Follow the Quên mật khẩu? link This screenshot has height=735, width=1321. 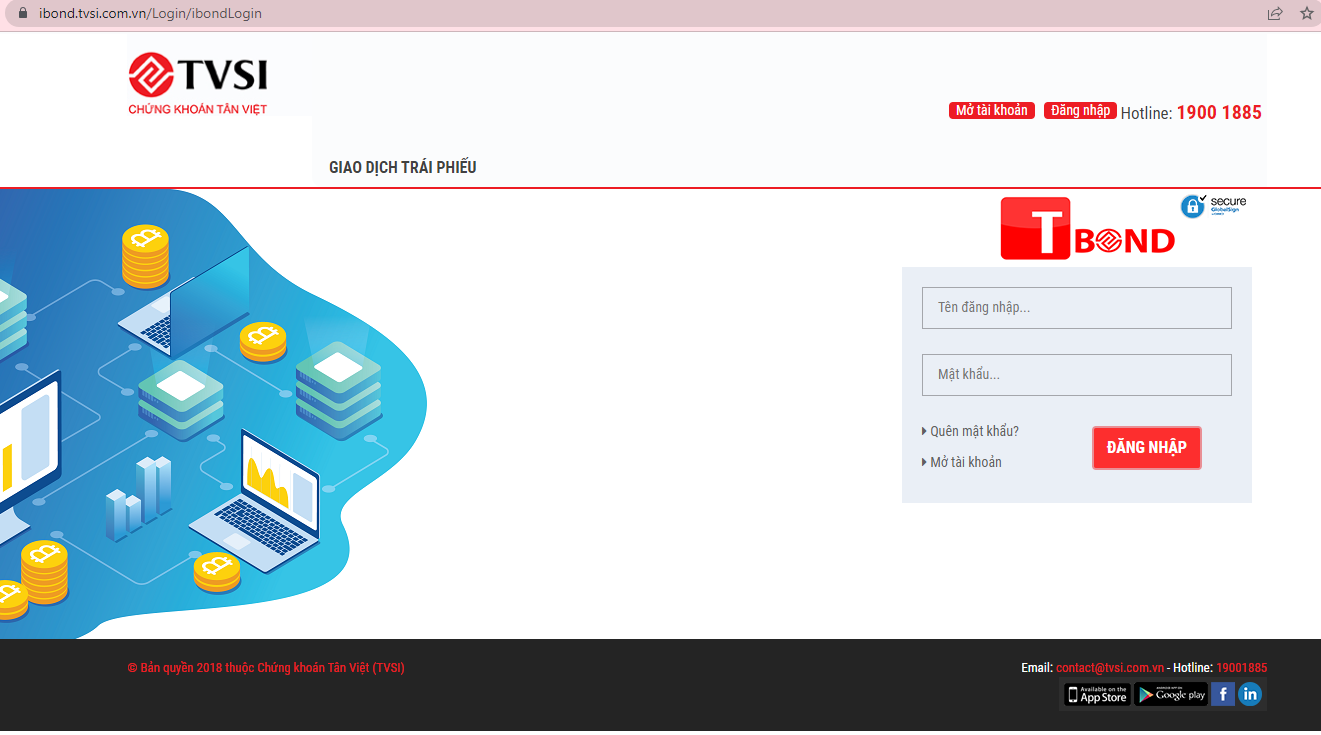point(974,431)
